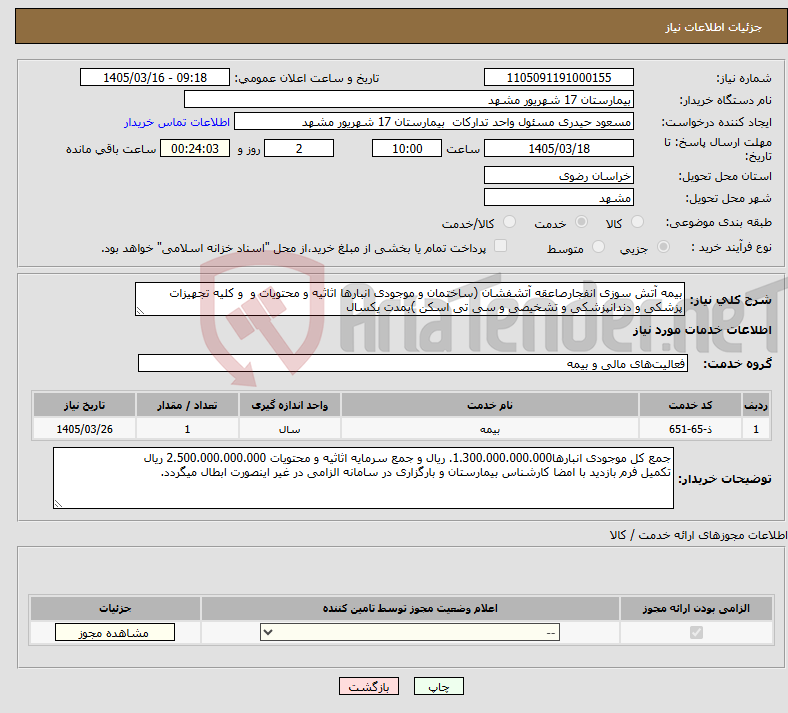Click the request creator field مسعود حیدری

click(x=434, y=122)
